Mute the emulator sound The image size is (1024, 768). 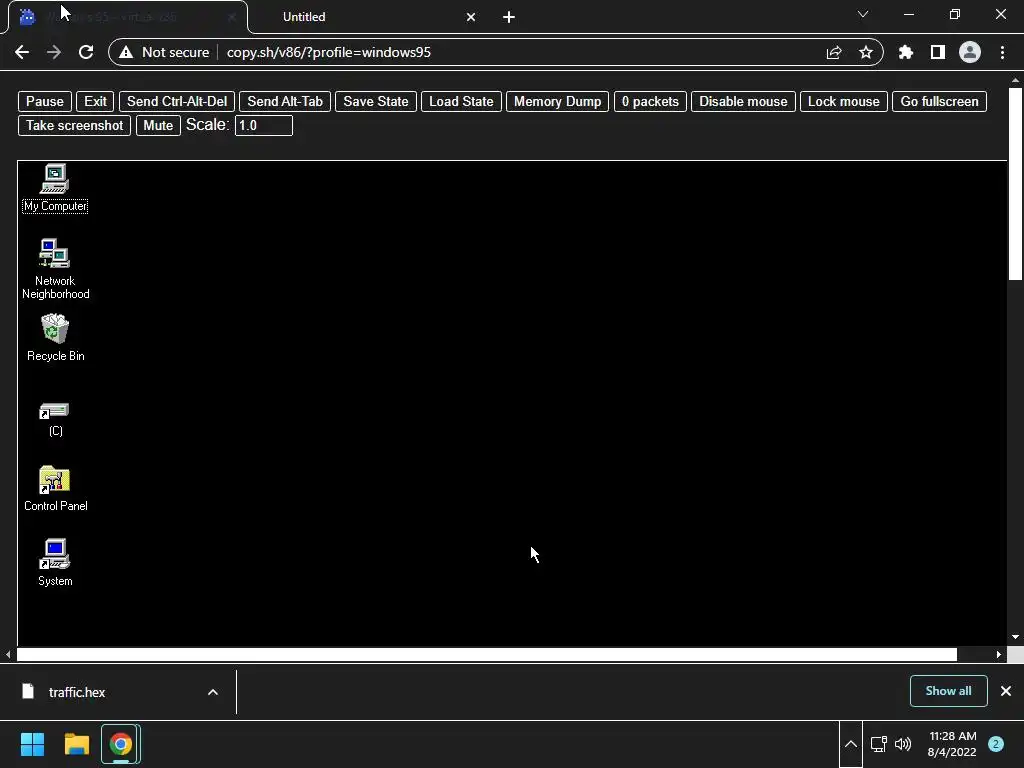coord(158,125)
